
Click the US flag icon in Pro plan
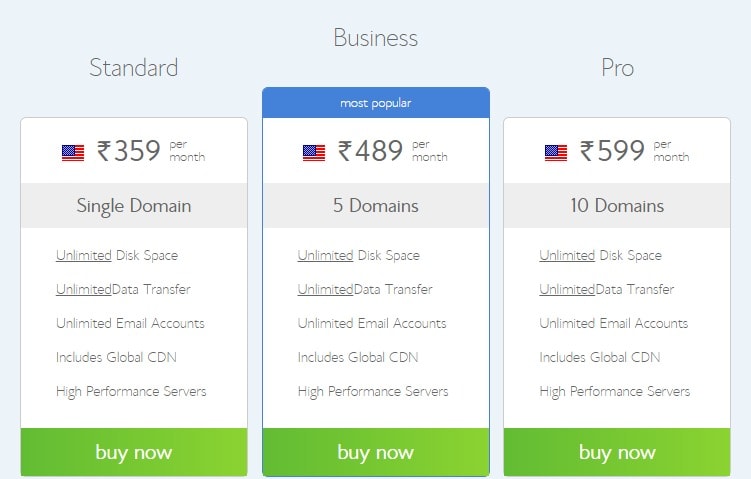click(556, 153)
